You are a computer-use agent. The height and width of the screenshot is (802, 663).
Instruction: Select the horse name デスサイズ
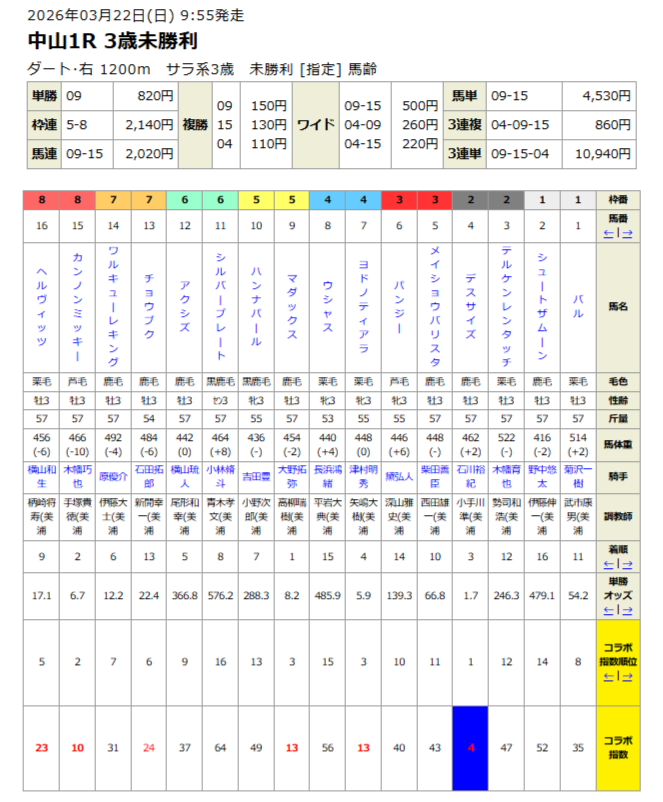(470, 307)
